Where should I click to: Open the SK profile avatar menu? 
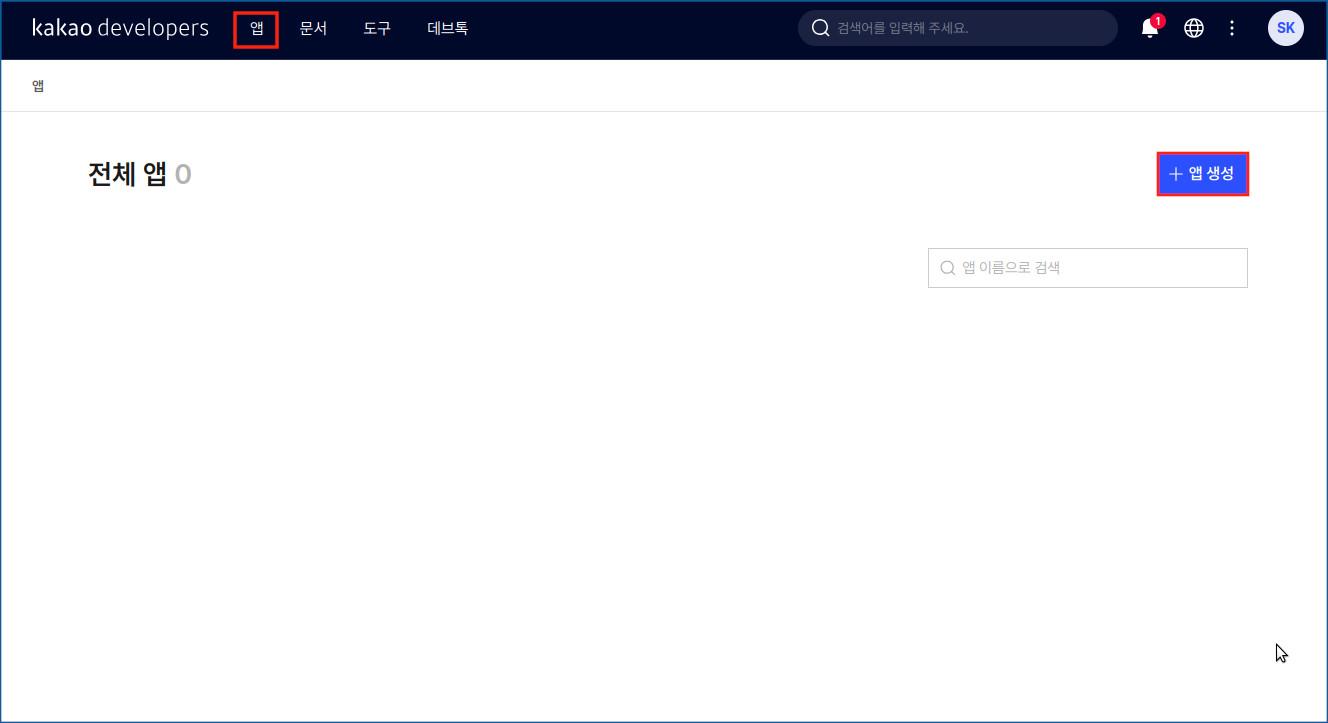tap(1285, 29)
